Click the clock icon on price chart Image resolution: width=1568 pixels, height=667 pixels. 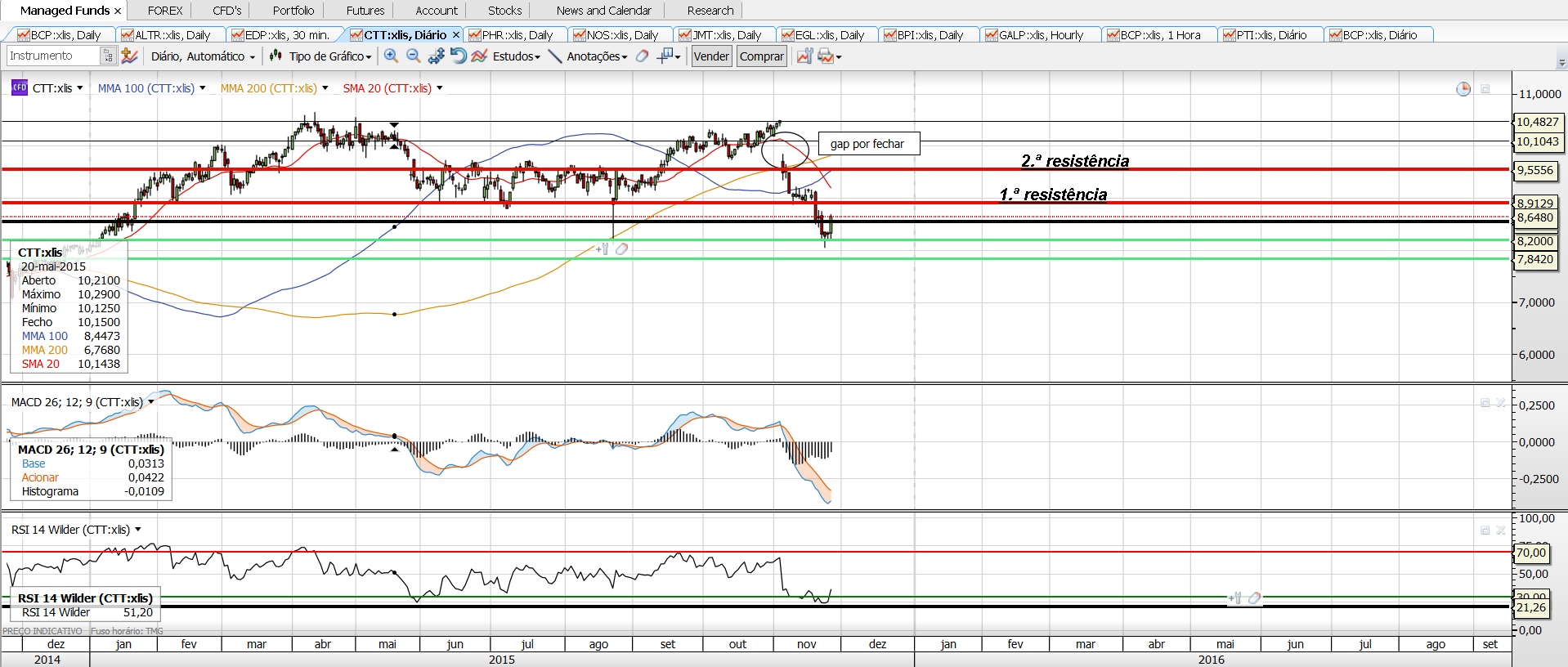point(1463,89)
